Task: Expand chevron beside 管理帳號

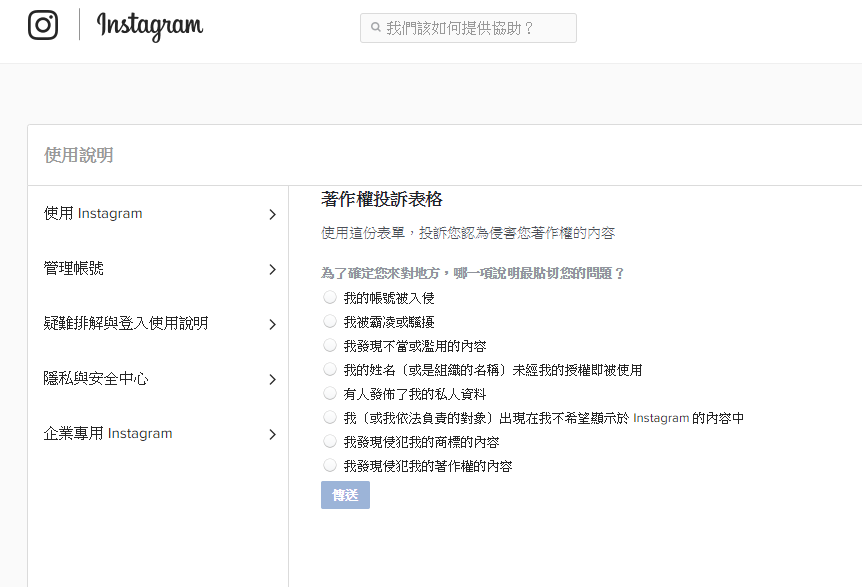Action: pyautogui.click(x=273, y=269)
